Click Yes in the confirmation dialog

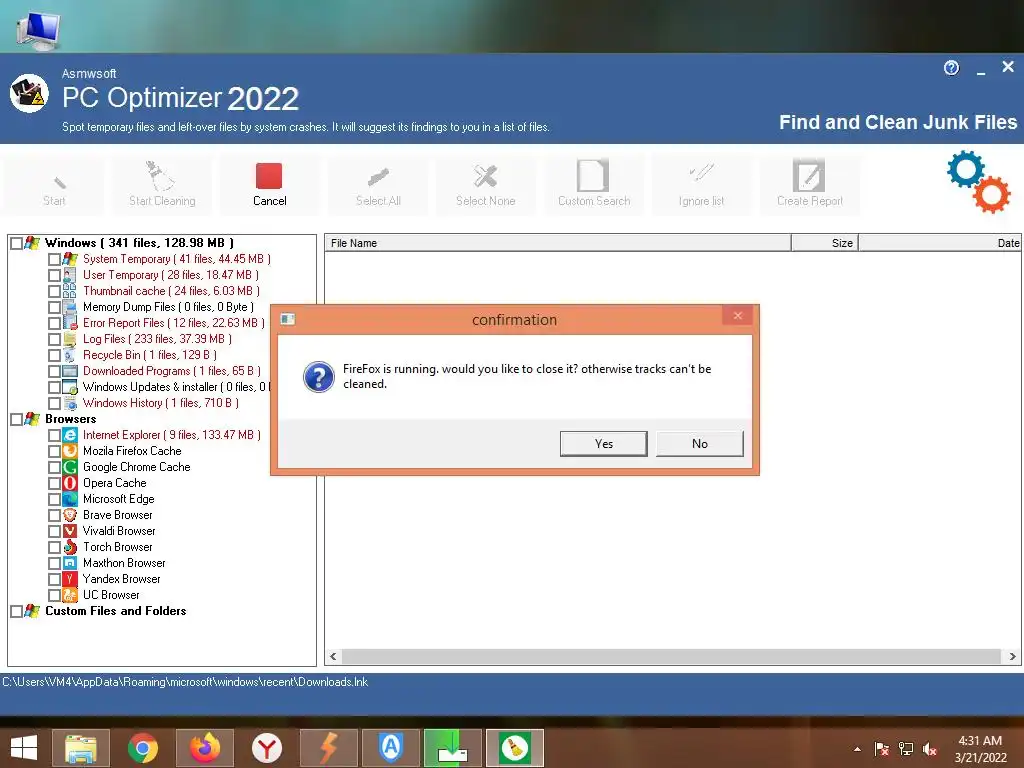(x=603, y=443)
